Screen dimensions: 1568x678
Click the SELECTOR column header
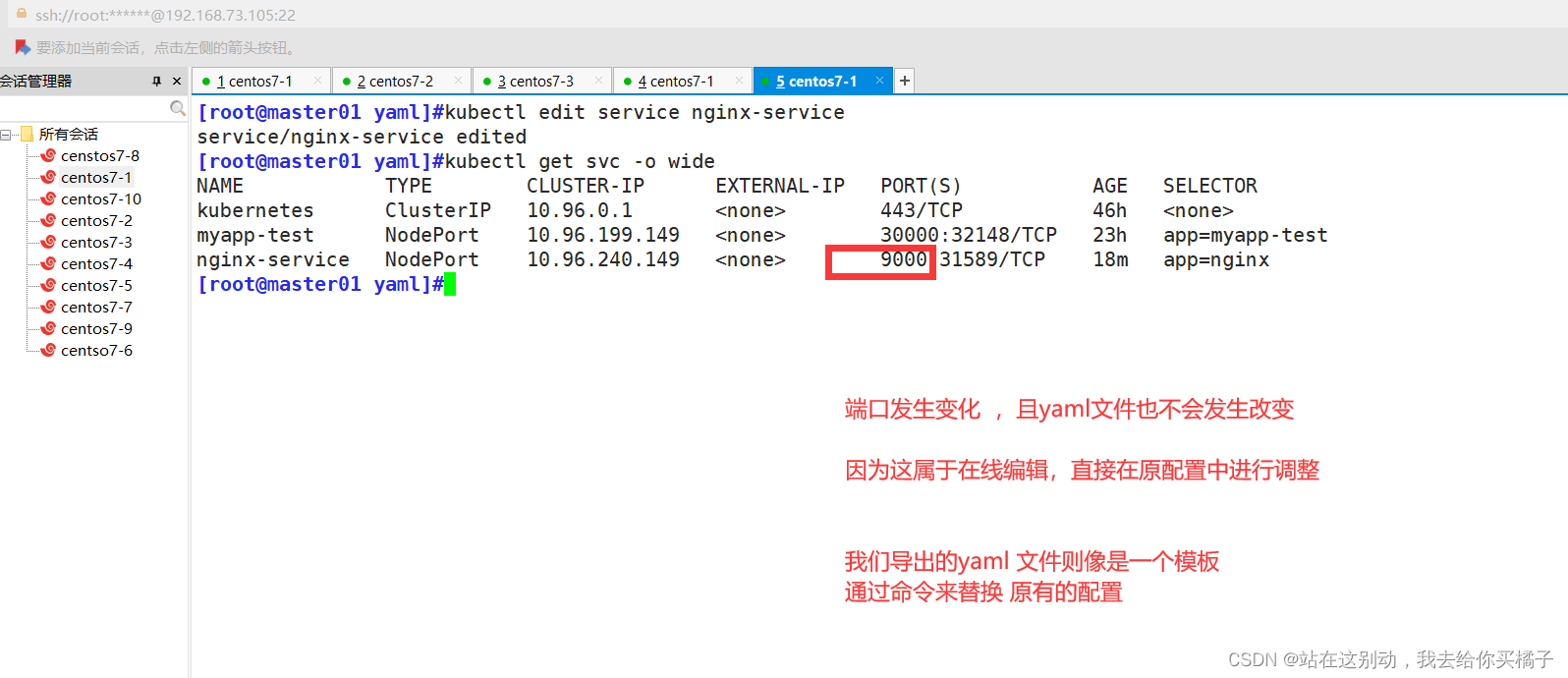click(x=1210, y=186)
